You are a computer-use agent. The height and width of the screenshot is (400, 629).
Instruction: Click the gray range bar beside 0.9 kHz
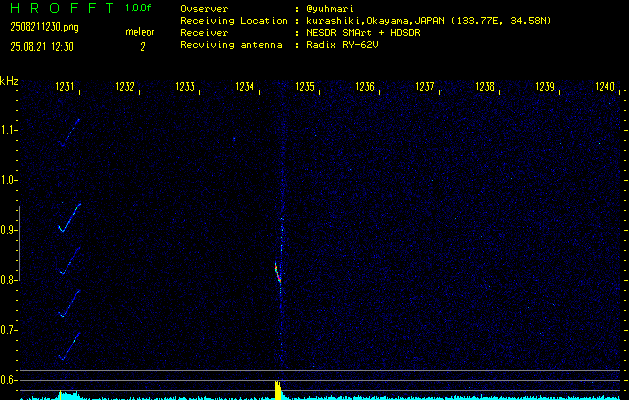(x=19, y=243)
